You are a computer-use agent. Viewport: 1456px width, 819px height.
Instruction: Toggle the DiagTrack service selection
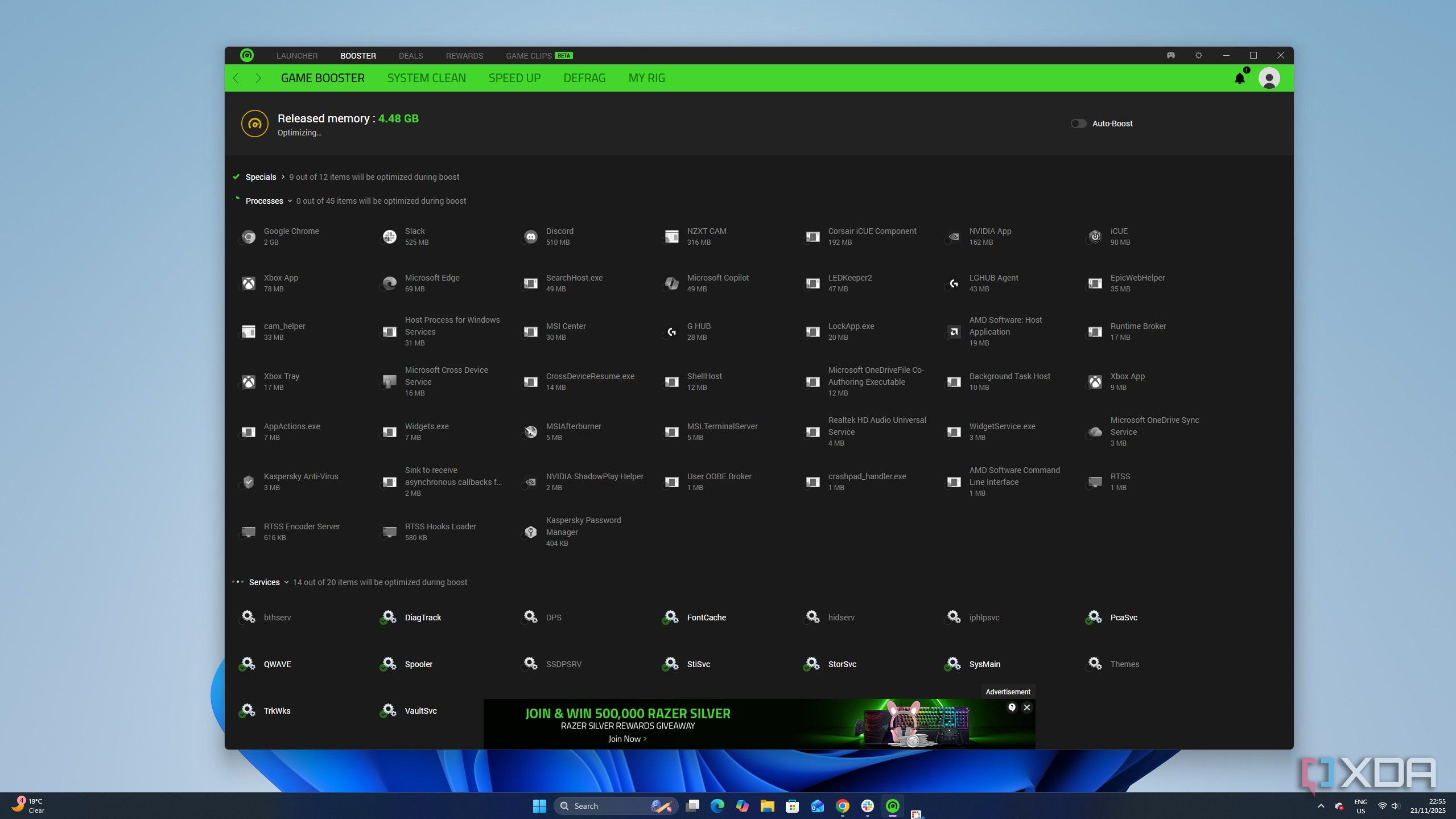click(x=389, y=617)
